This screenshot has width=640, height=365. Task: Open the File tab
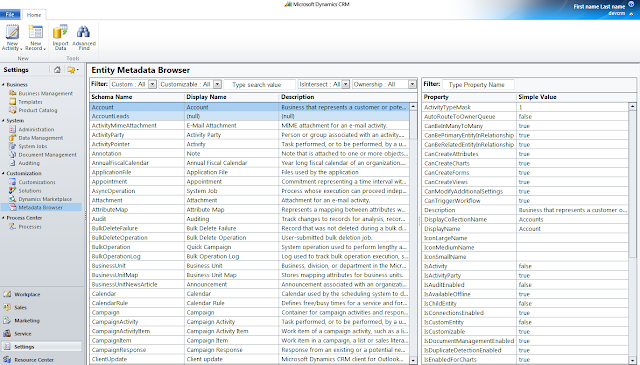pyautogui.click(x=10, y=15)
